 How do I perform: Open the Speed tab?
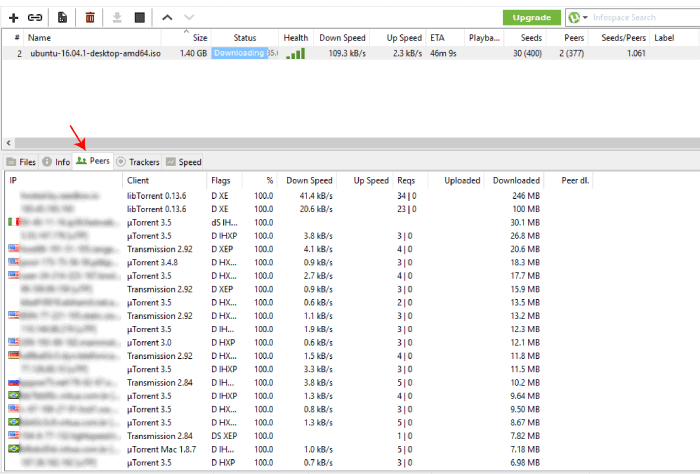click(x=184, y=161)
